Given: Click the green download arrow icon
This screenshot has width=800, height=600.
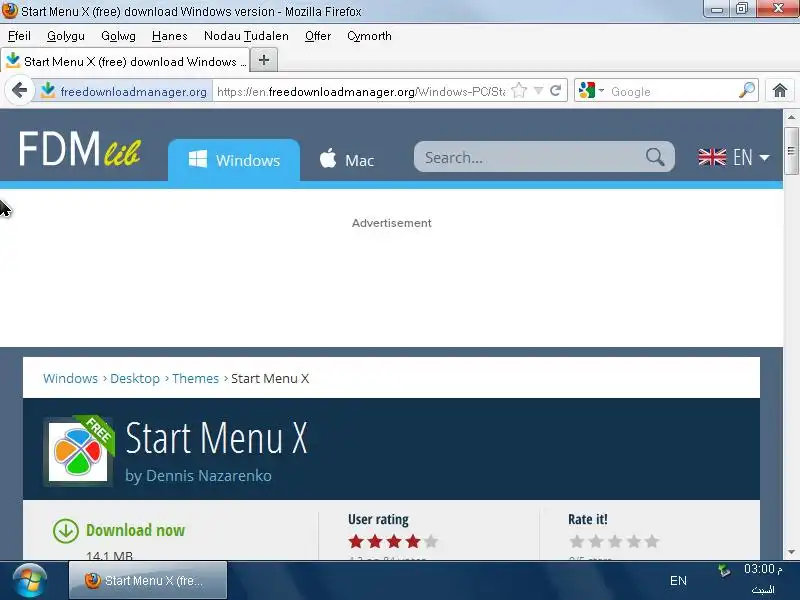Looking at the screenshot, I should pos(66,531).
